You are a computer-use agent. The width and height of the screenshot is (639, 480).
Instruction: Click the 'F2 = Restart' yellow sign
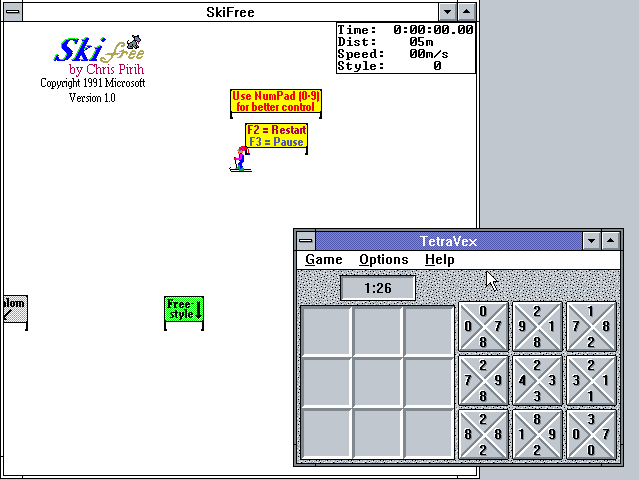(276, 139)
